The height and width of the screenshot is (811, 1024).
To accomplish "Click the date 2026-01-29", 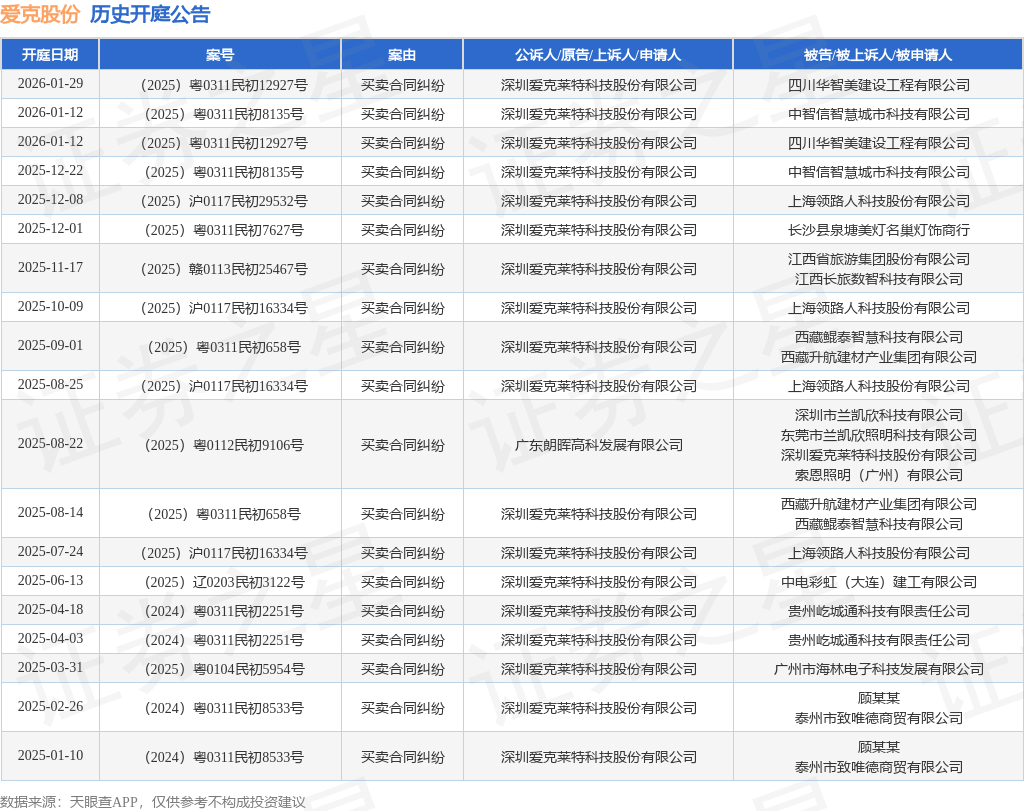I will coord(50,84).
